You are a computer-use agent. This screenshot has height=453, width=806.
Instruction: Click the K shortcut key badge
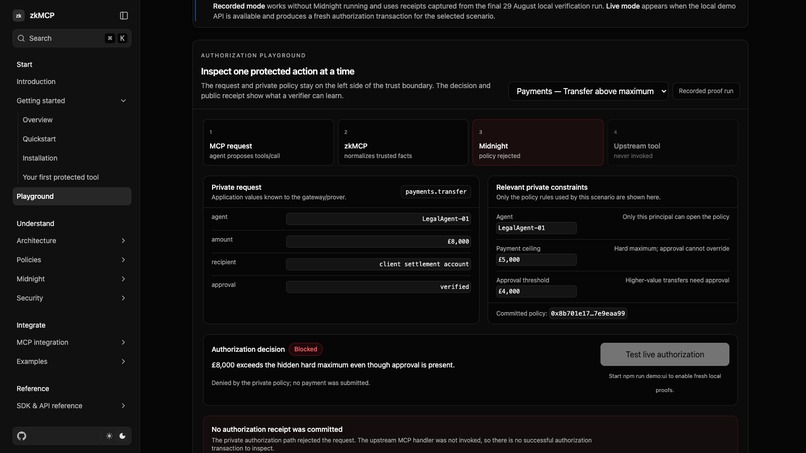[122, 38]
